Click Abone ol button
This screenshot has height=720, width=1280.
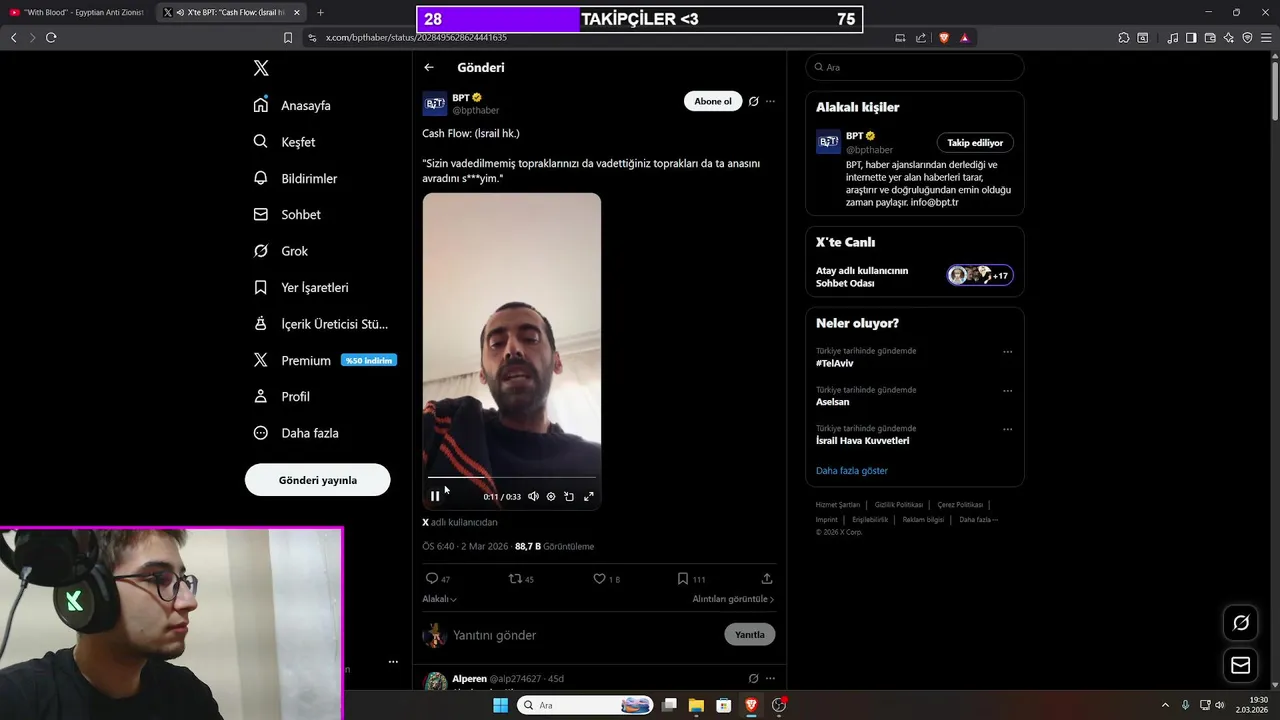click(713, 101)
